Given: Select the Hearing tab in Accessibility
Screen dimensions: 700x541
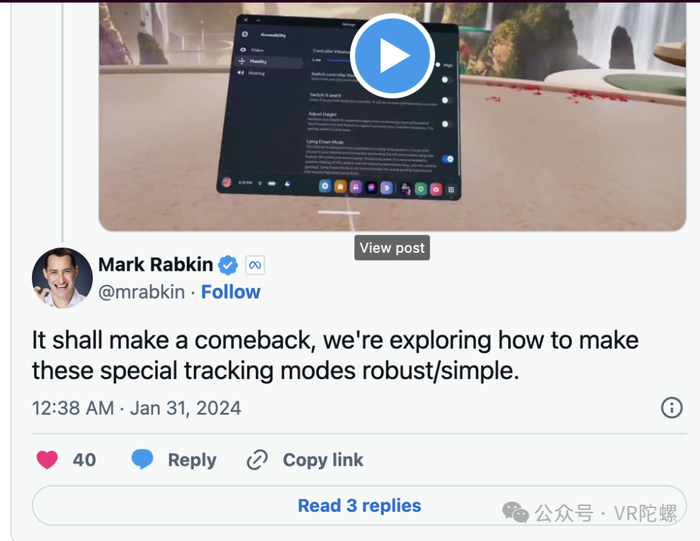Looking at the screenshot, I should point(252,73).
